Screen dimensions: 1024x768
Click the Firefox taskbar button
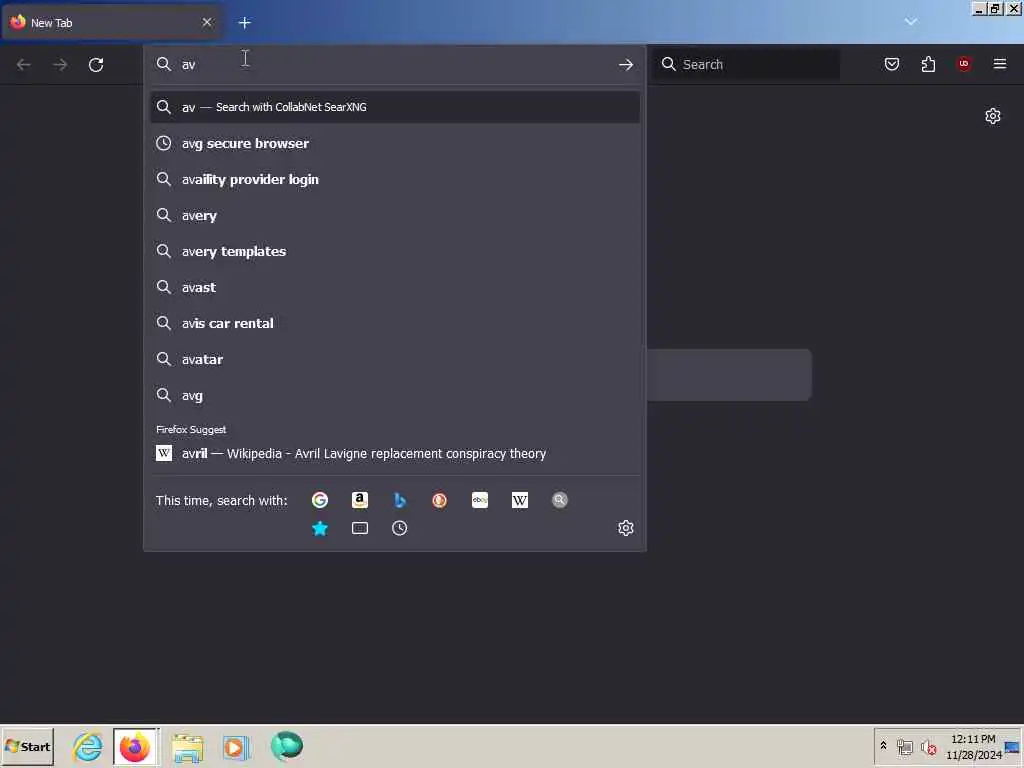point(135,746)
